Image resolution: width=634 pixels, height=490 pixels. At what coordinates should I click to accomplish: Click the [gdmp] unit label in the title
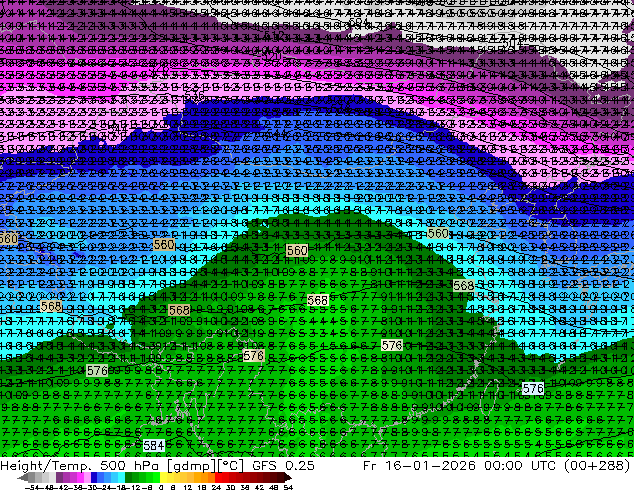[192, 466]
